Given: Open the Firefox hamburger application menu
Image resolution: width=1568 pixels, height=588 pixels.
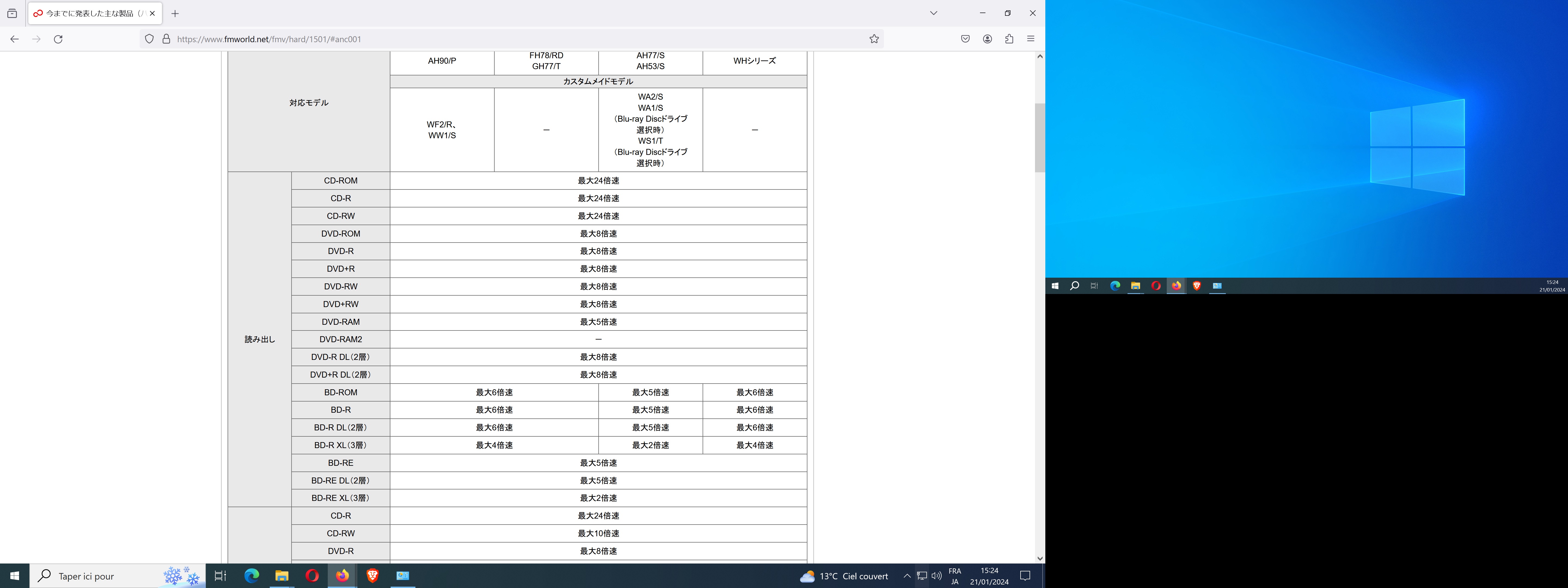Looking at the screenshot, I should pos(1031,39).
